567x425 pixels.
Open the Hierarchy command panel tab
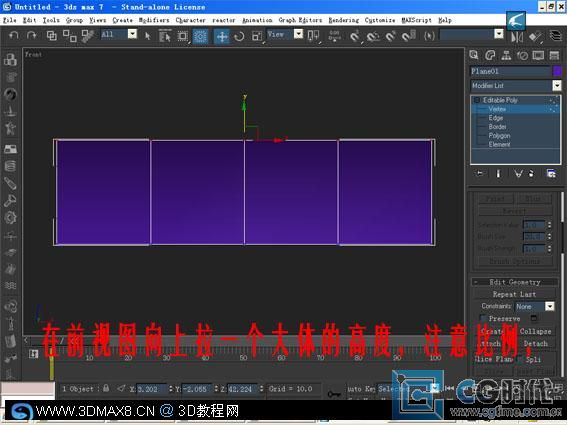pos(506,55)
